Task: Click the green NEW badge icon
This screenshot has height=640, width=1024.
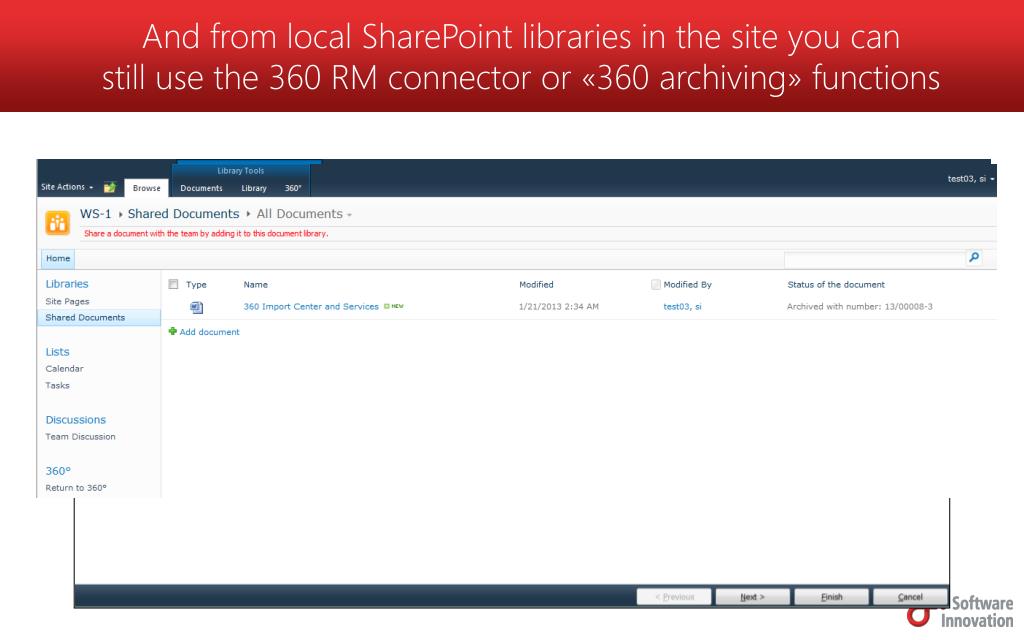Action: click(x=394, y=306)
